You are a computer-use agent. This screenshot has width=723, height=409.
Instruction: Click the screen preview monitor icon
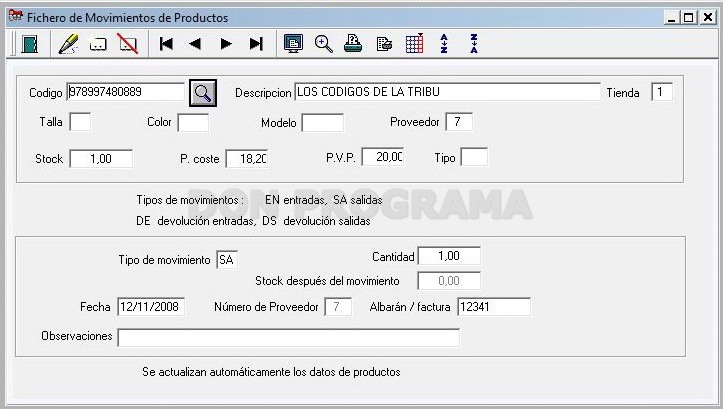(x=293, y=44)
